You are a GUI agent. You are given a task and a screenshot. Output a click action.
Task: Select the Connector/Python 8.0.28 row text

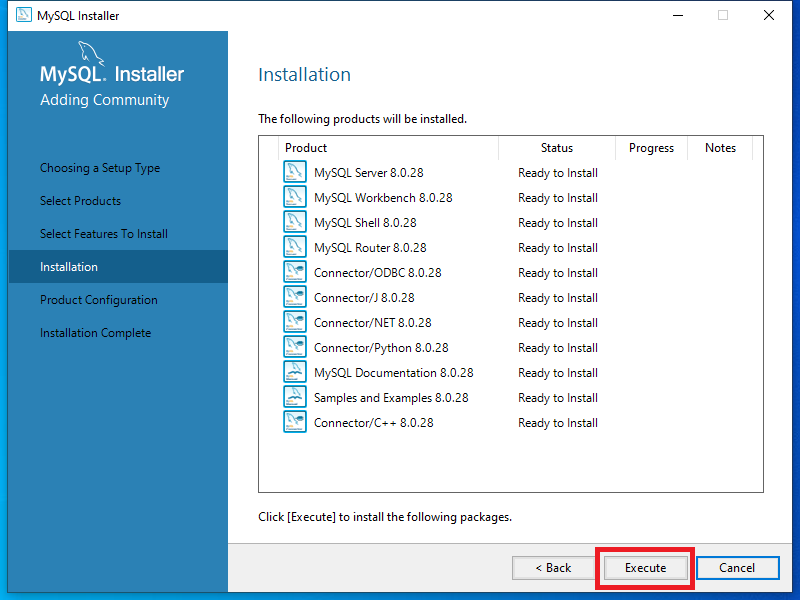pyautogui.click(x=382, y=347)
